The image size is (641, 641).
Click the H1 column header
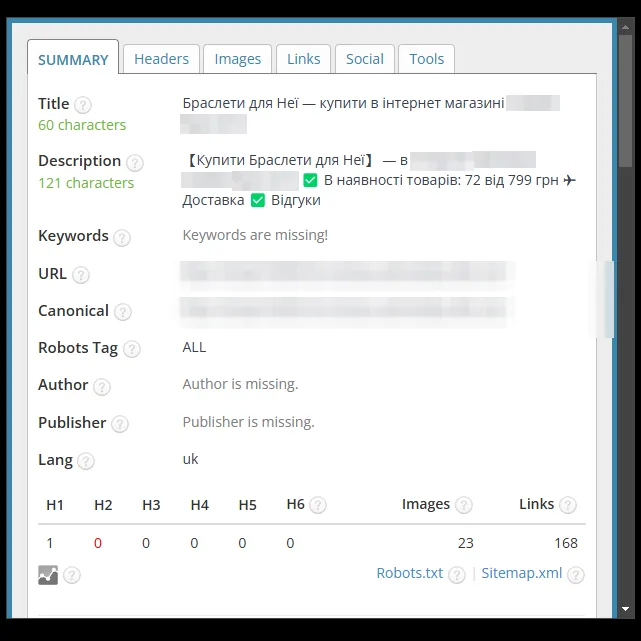point(55,505)
